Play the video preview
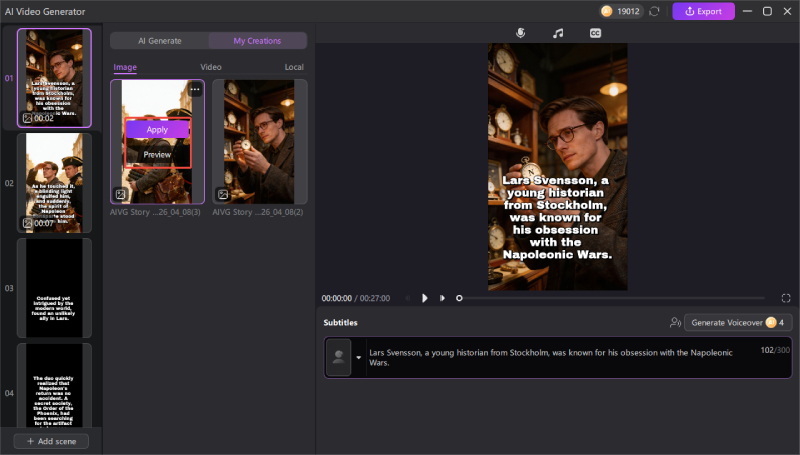 424,298
